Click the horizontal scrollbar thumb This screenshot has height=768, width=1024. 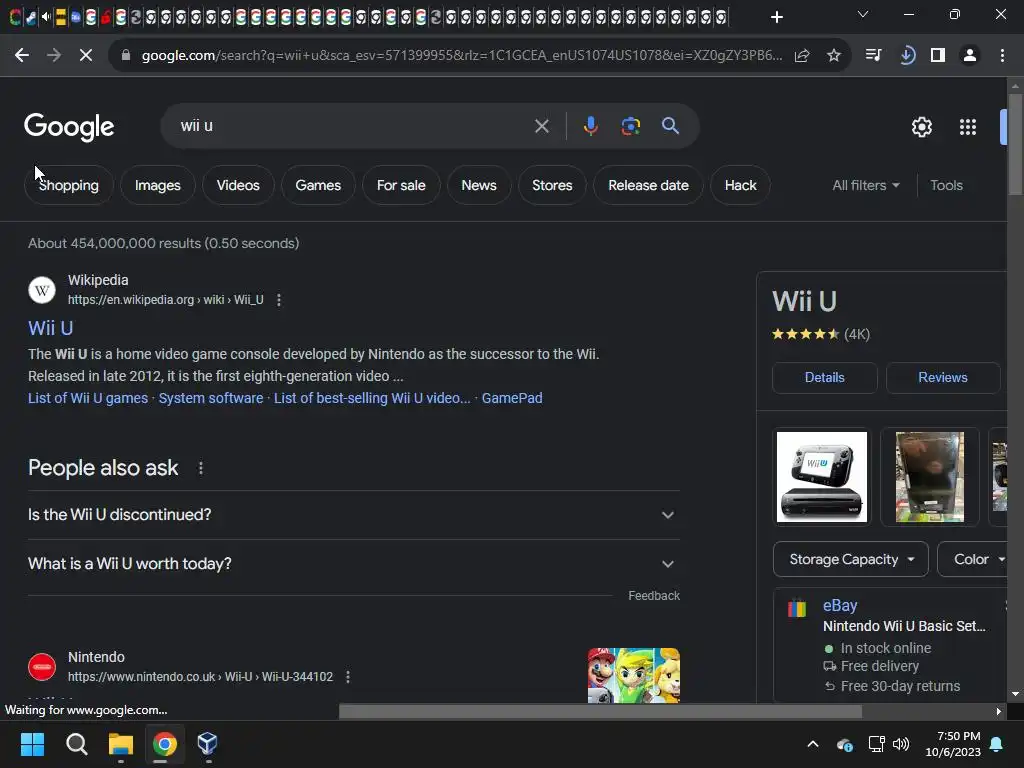(600, 711)
